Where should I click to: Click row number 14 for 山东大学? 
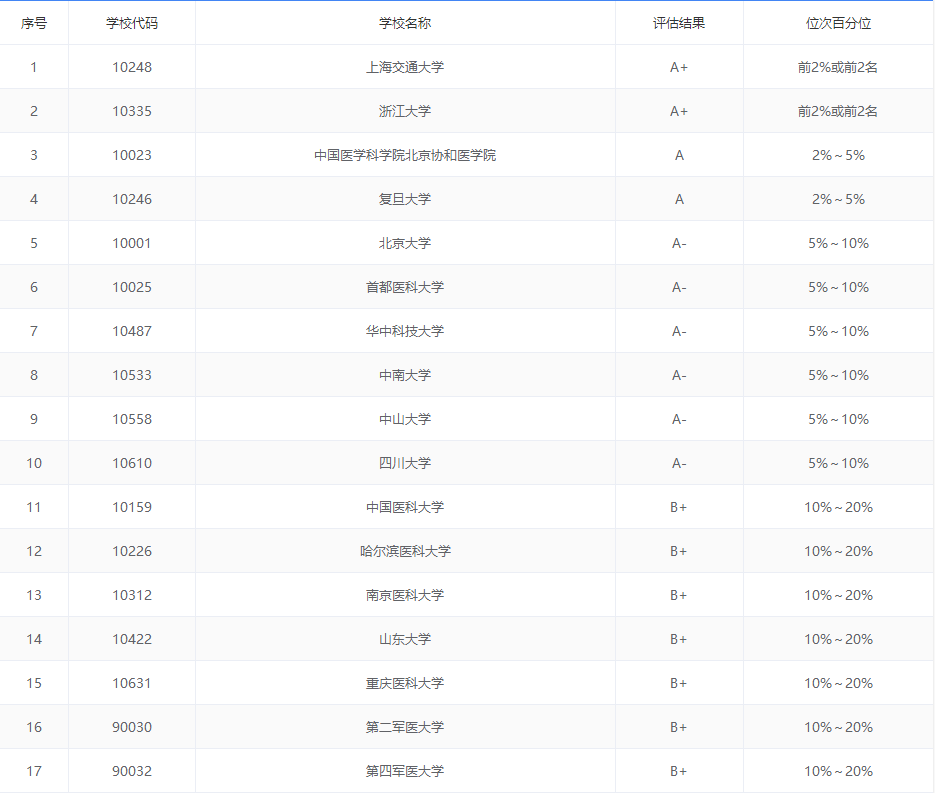tap(34, 639)
